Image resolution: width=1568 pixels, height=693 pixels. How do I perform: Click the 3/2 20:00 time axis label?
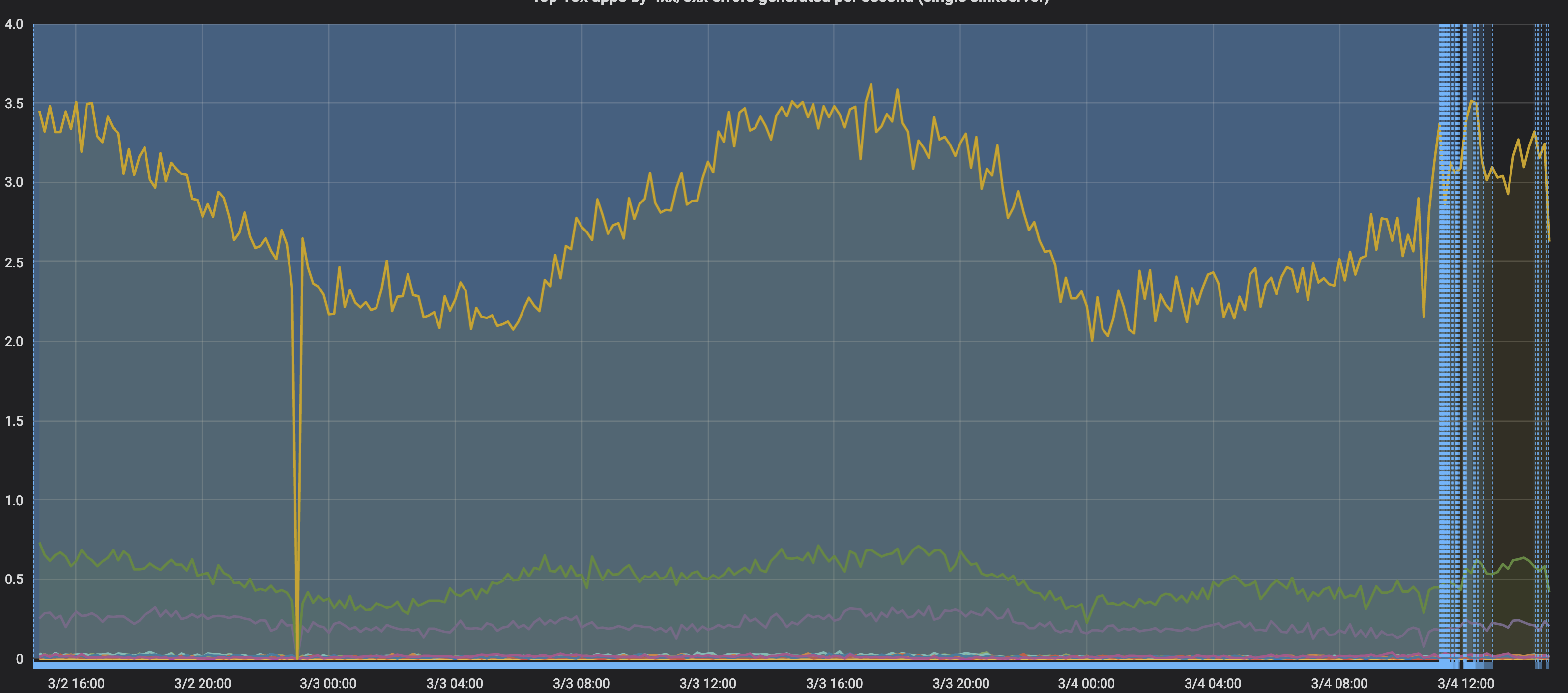click(x=203, y=683)
